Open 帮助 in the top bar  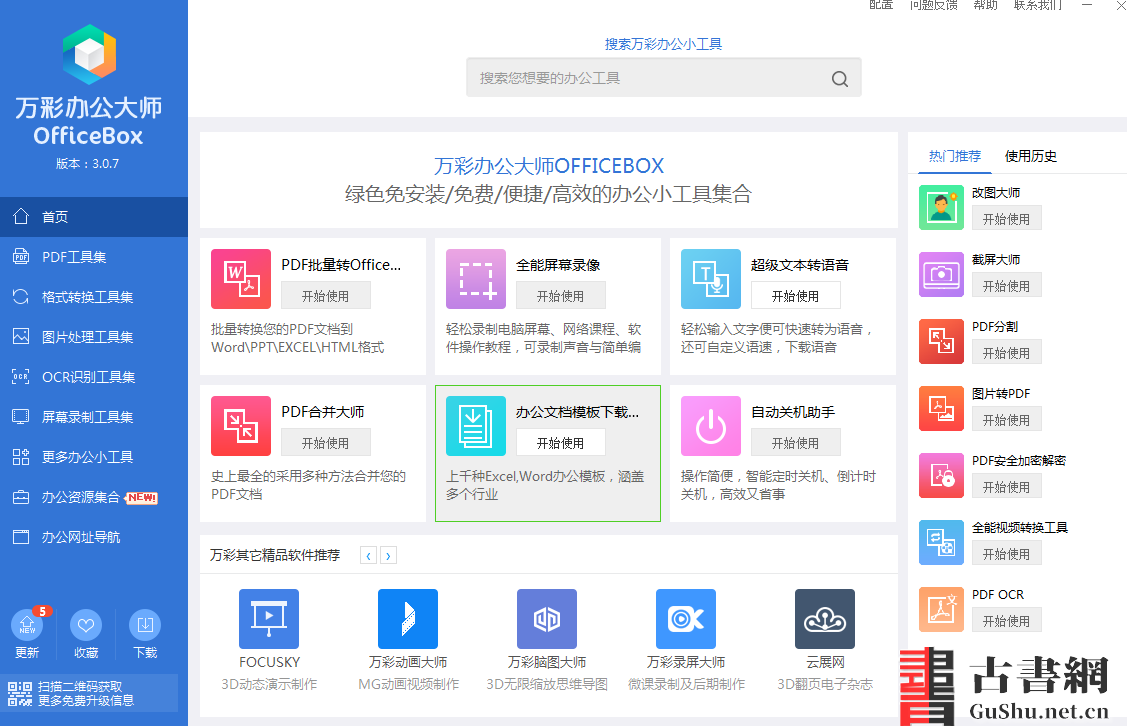point(985,4)
